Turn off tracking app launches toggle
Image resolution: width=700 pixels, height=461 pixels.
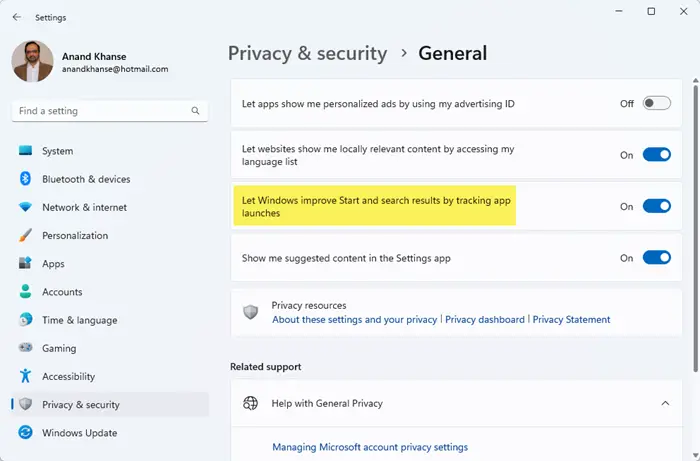(x=657, y=206)
